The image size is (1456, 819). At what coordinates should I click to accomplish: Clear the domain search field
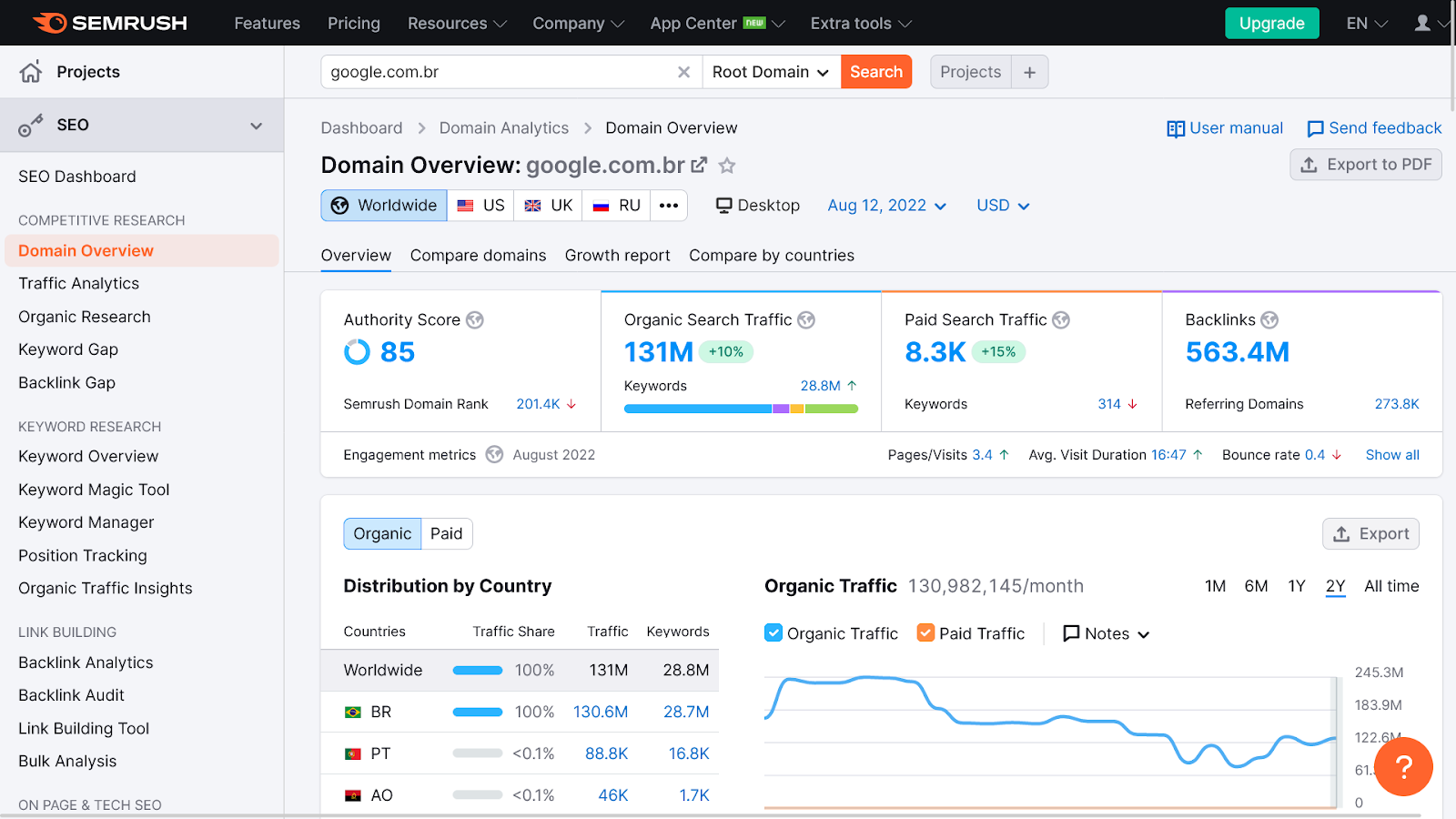[683, 72]
